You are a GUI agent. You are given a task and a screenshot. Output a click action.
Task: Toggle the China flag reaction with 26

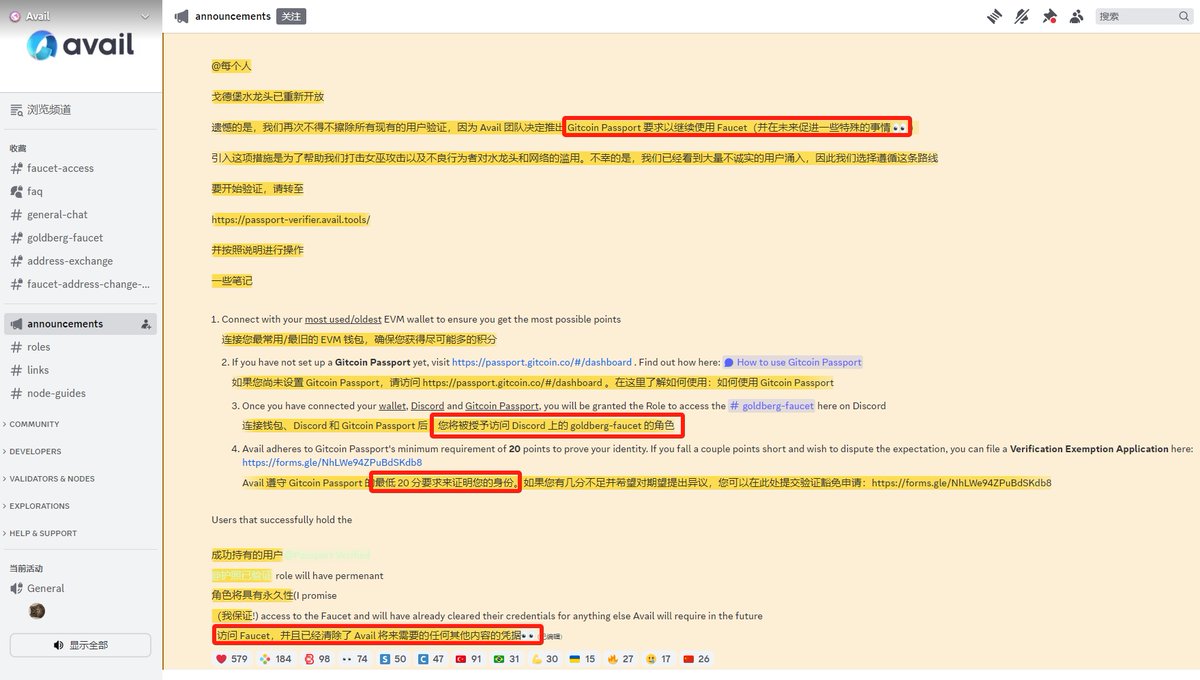pos(696,659)
